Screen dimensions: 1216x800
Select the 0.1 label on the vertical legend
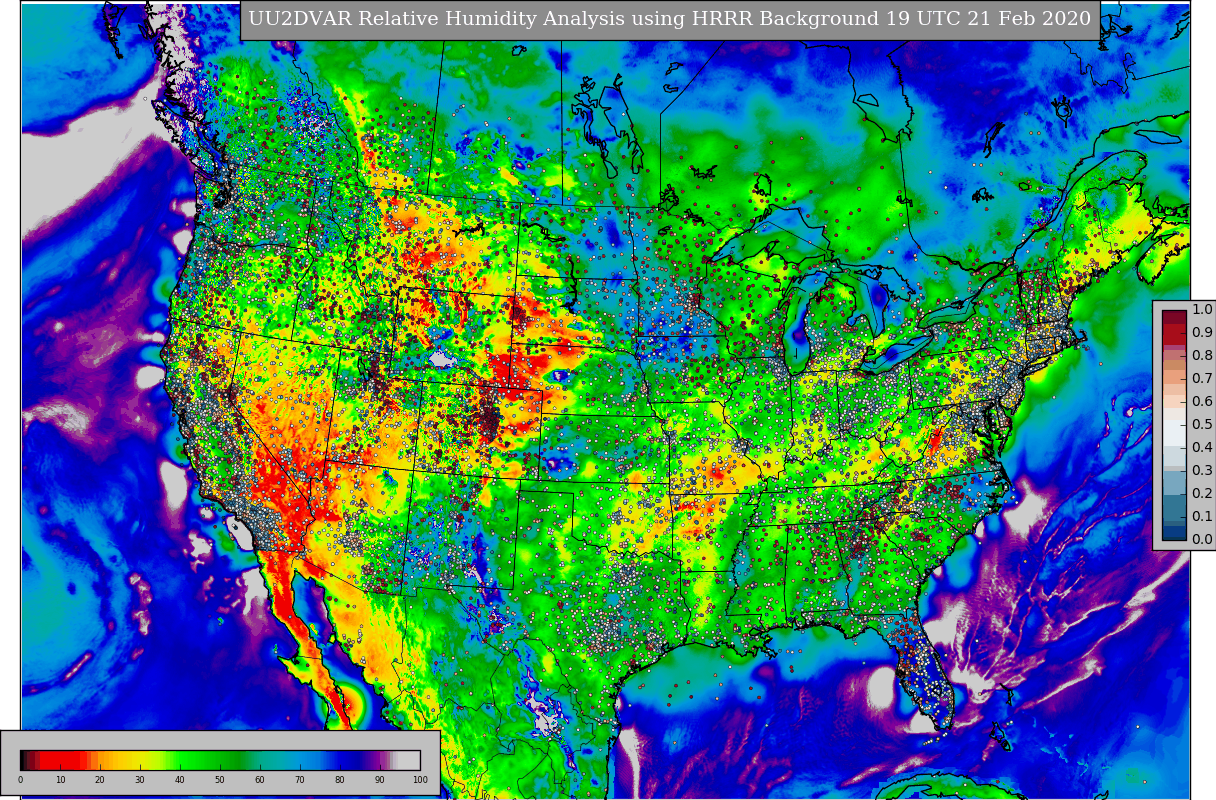coord(1202,517)
